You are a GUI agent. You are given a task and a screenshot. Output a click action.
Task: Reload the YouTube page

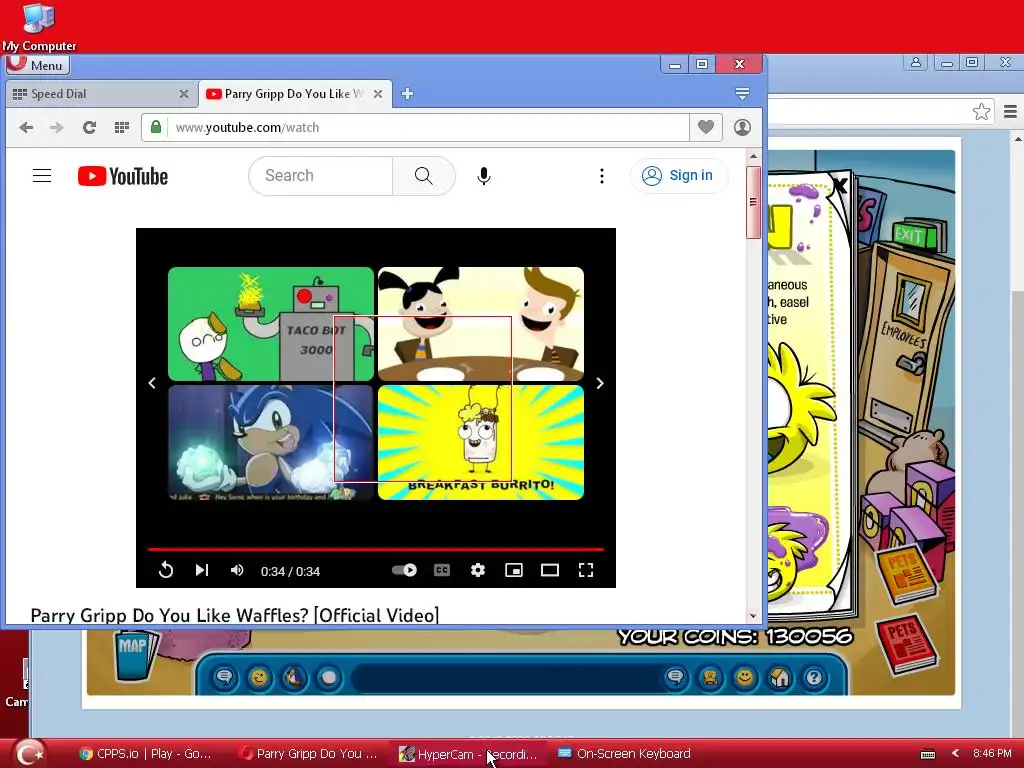[x=89, y=127]
